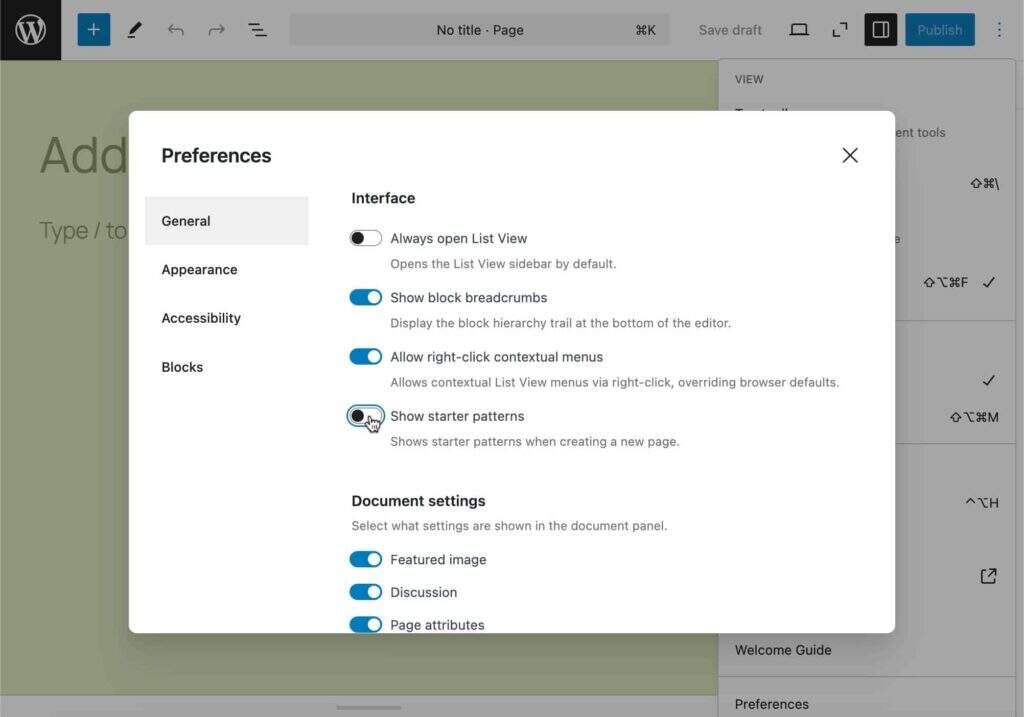1024x717 pixels.
Task: Close the Preferences dialog
Action: [850, 155]
